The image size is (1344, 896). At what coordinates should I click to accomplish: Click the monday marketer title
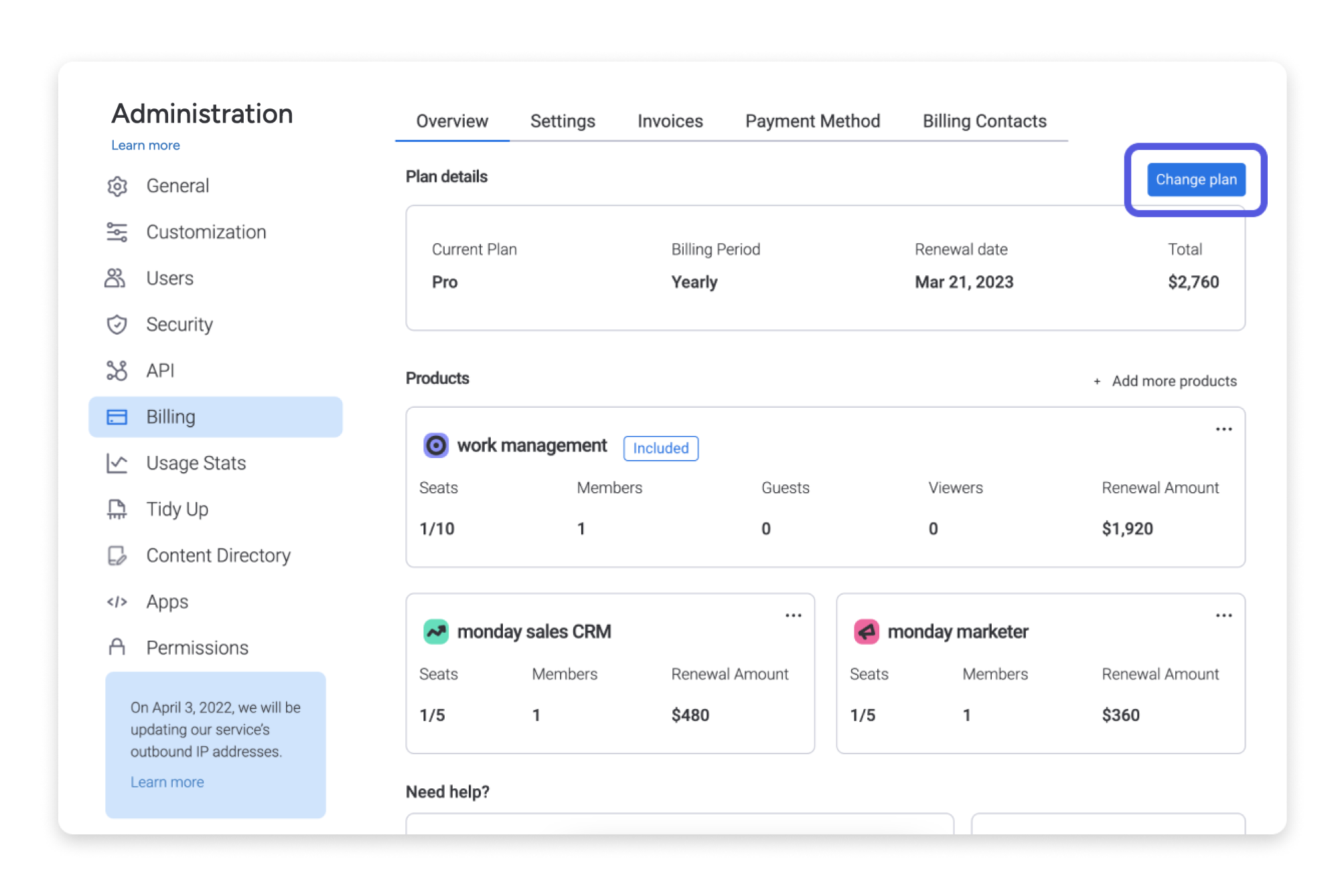pos(958,631)
